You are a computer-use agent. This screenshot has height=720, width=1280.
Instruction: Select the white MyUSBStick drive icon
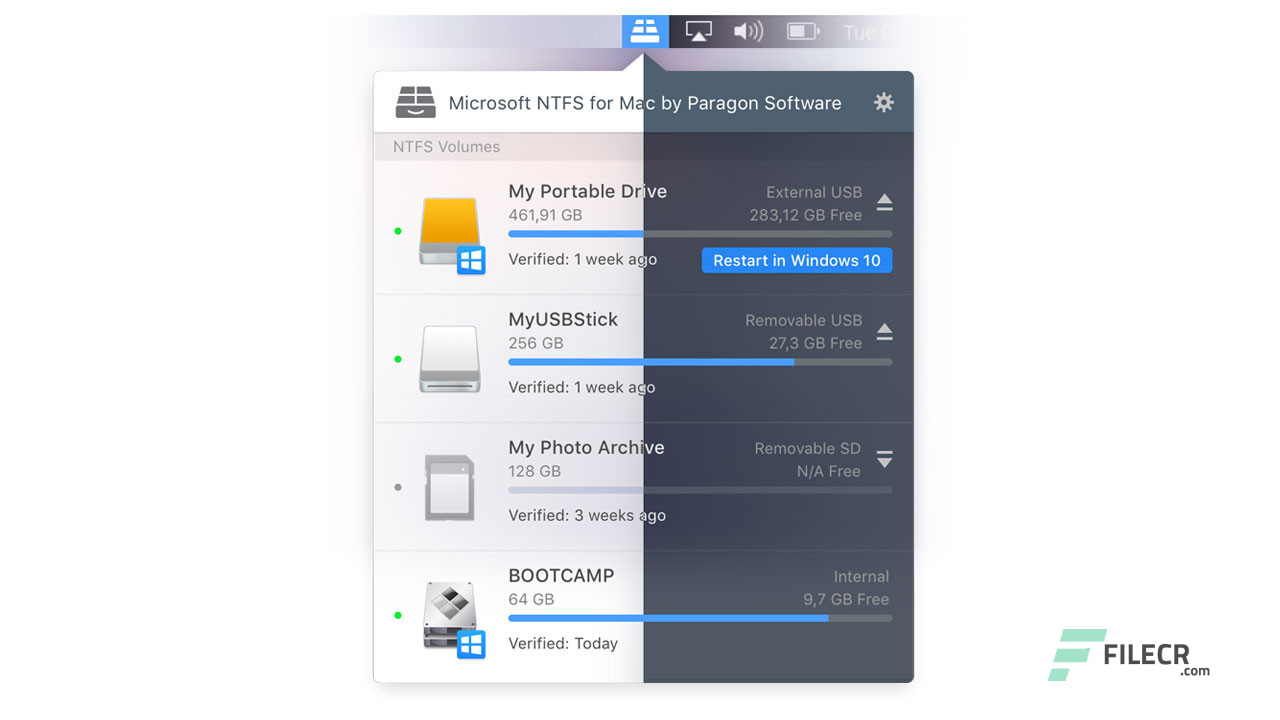click(x=450, y=359)
